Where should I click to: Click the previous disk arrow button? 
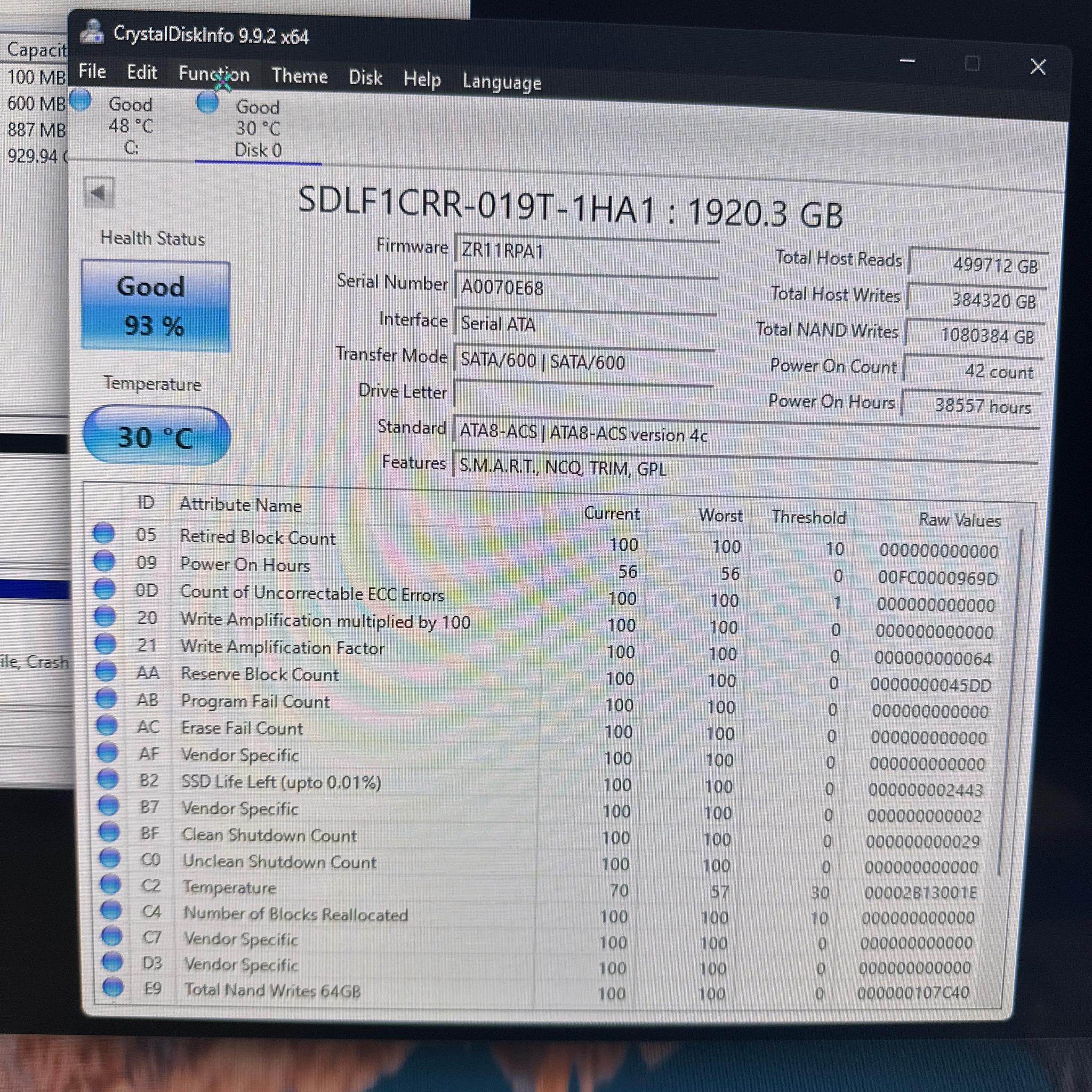(x=99, y=192)
